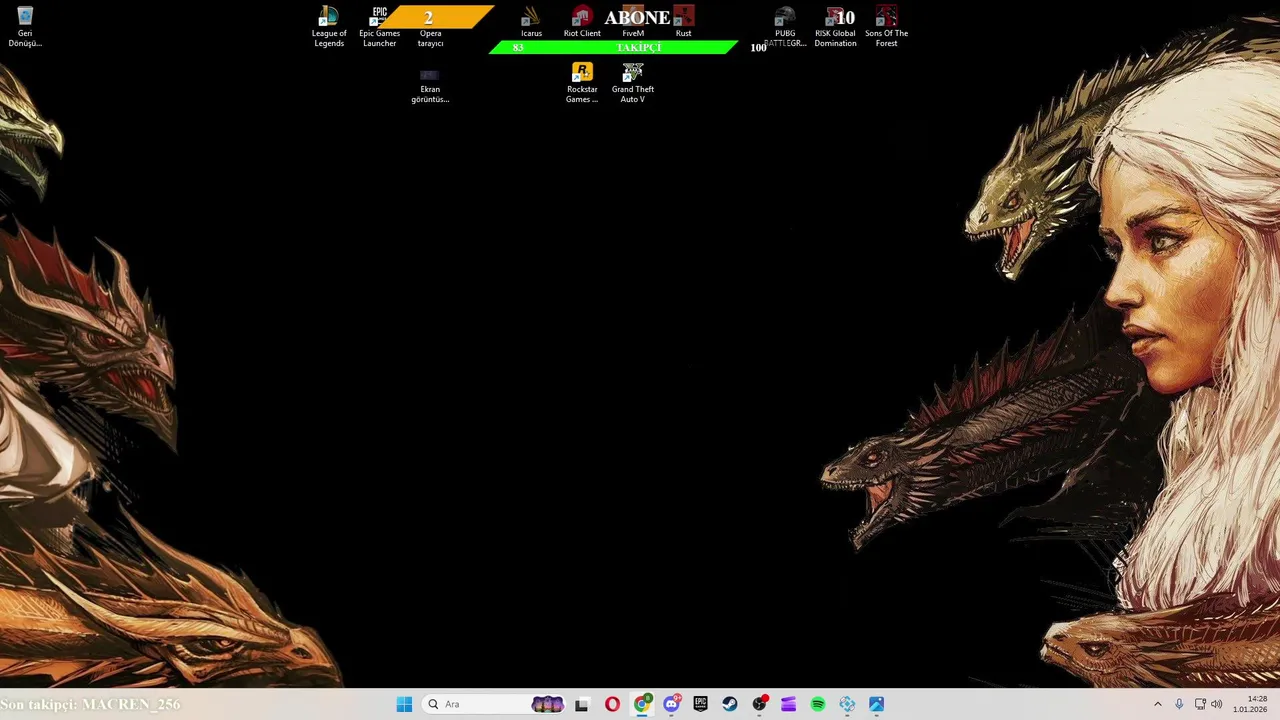The width and height of the screenshot is (1280, 720).
Task: Open OBS Studio from the taskbar
Action: coord(759,704)
